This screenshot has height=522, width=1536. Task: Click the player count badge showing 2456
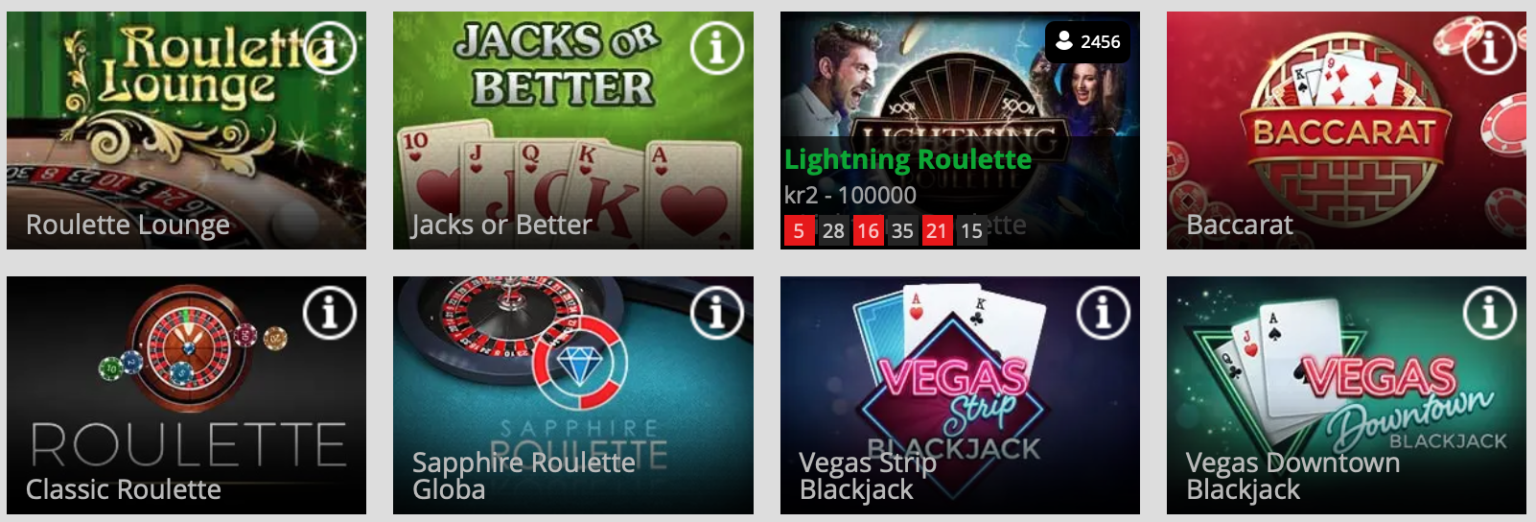[x=1088, y=42]
